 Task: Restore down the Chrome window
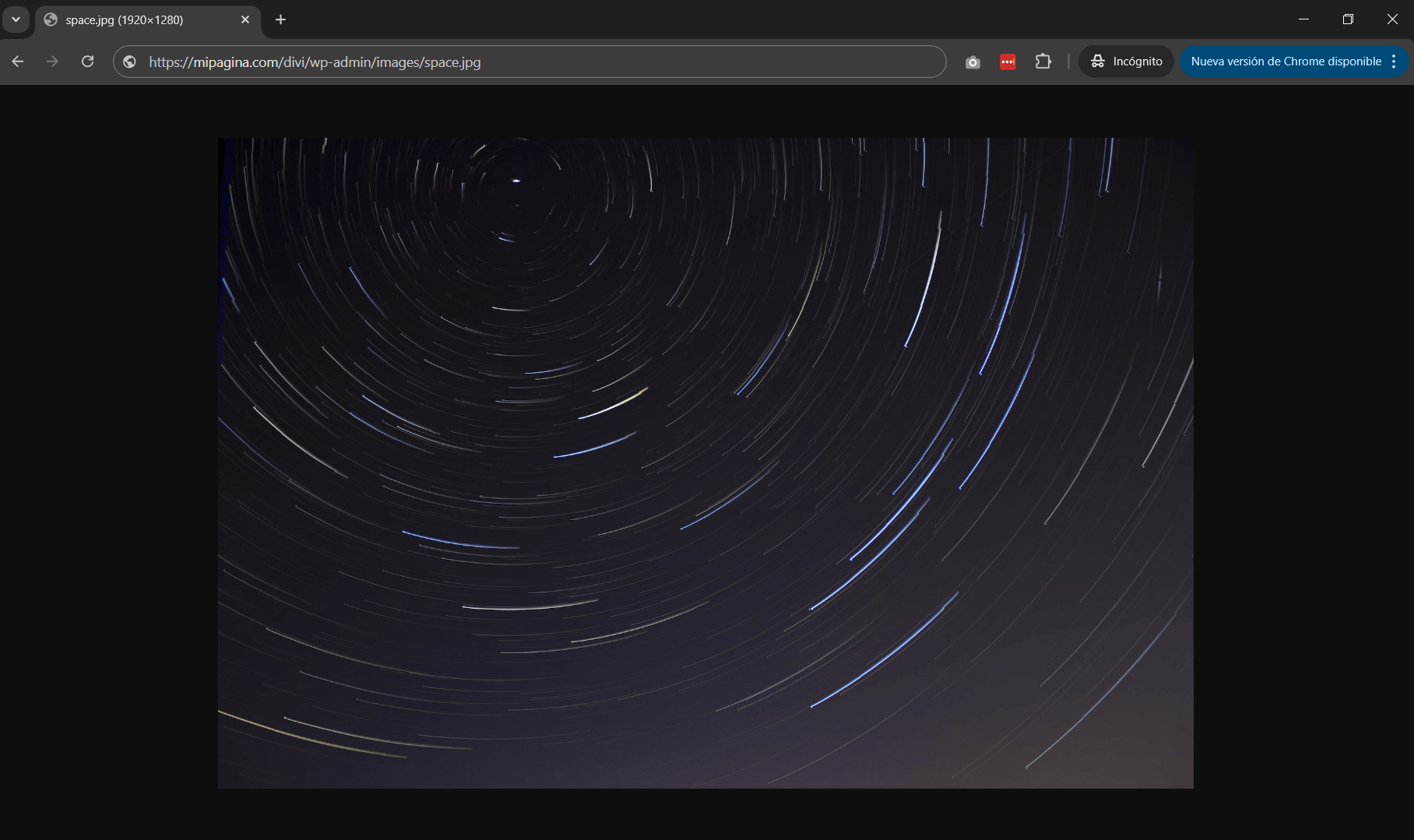[x=1348, y=19]
